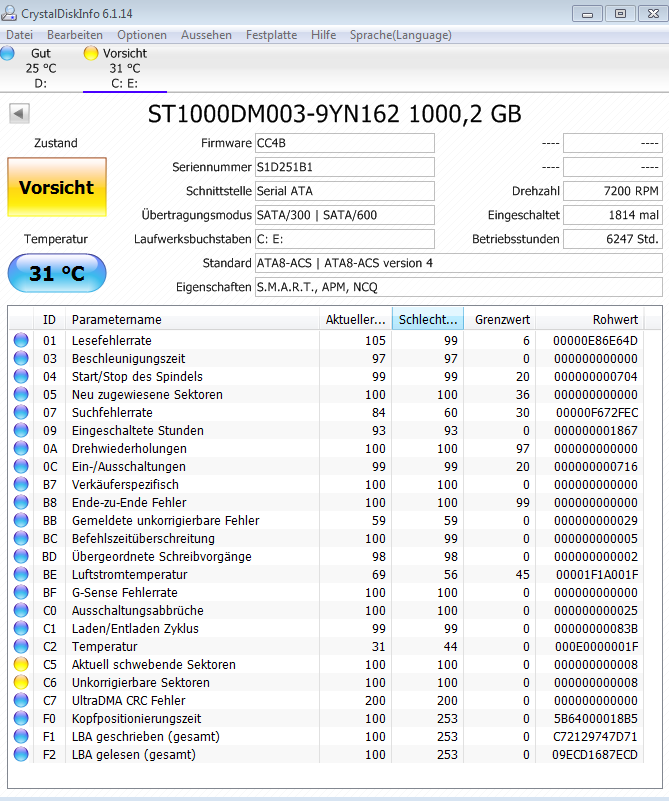Click yellow warning dot for Unkorrigierbare Sektoren
The width and height of the screenshot is (669, 801).
tap(21, 682)
